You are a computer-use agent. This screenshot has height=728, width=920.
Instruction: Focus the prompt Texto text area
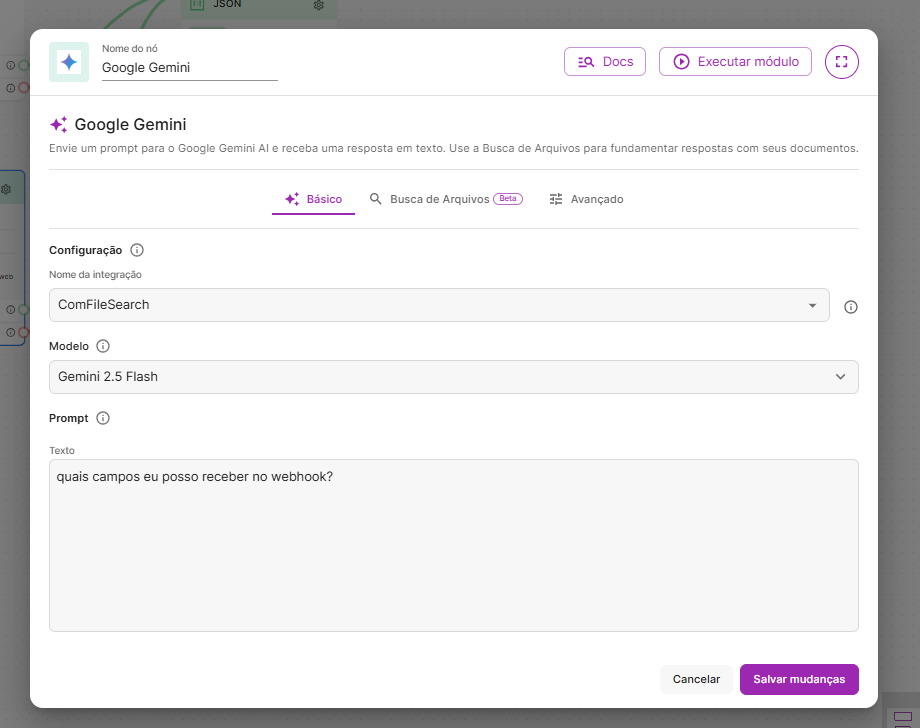point(453,545)
